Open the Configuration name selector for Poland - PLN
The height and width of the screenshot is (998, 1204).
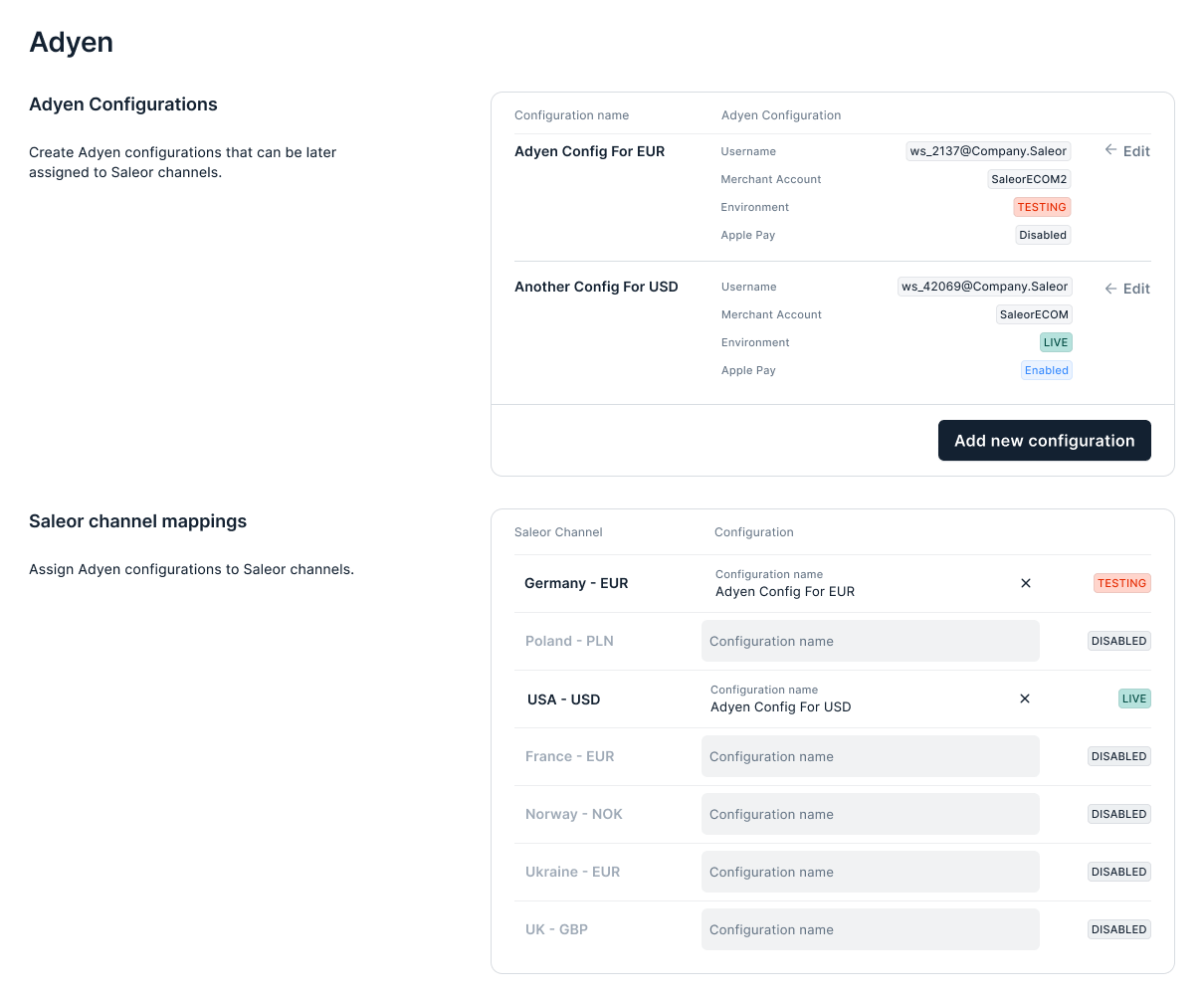click(870, 641)
